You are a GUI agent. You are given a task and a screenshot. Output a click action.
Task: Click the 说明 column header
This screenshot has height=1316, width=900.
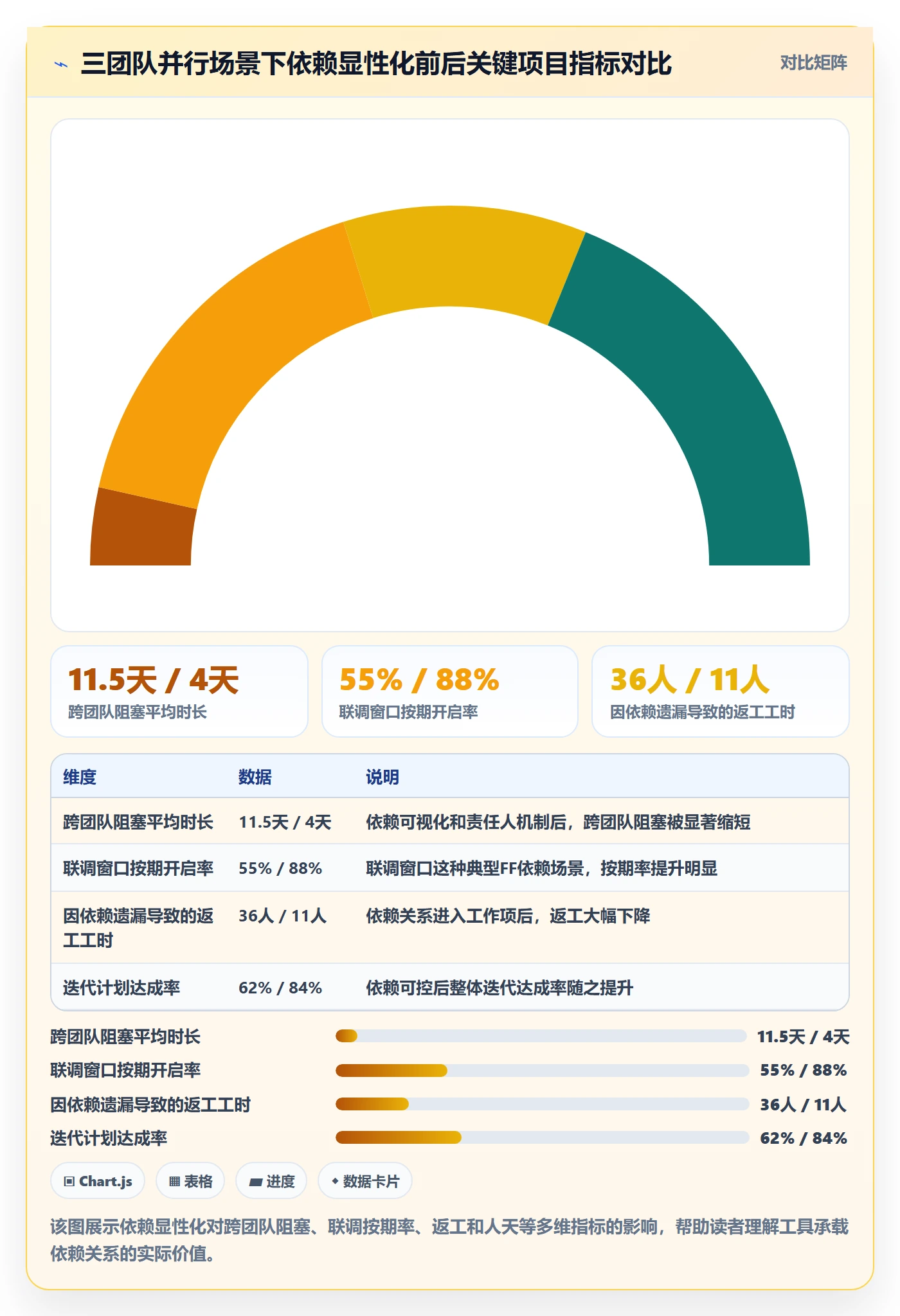coord(382,777)
